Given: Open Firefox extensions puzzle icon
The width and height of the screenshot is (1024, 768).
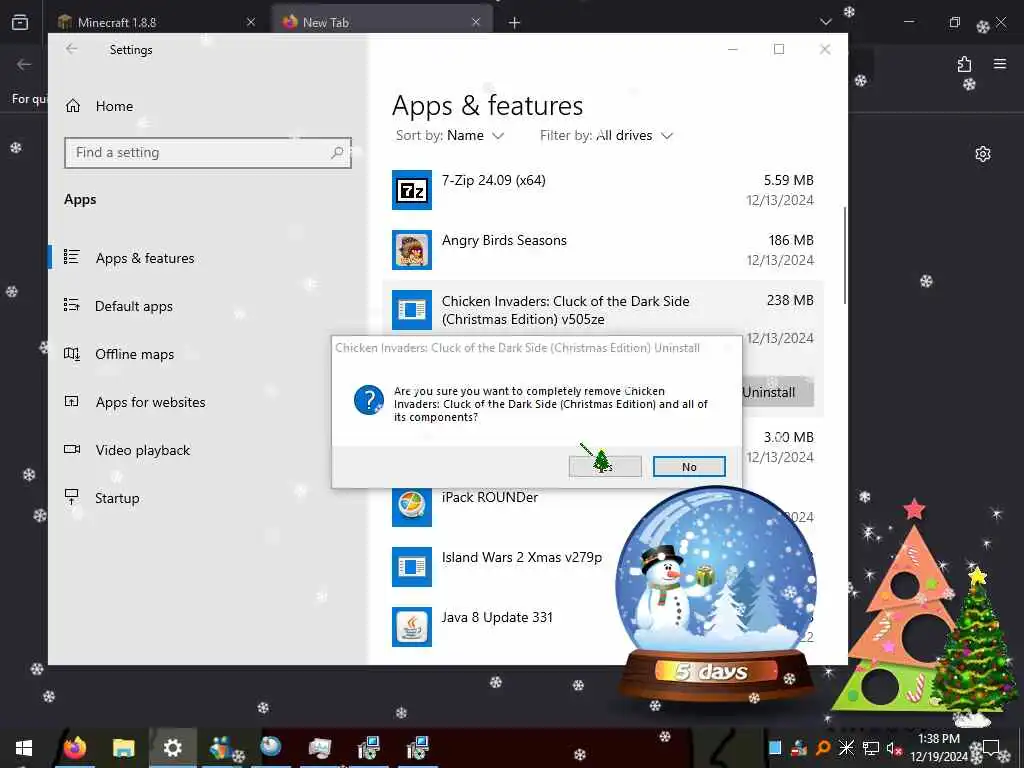Looking at the screenshot, I should [964, 64].
